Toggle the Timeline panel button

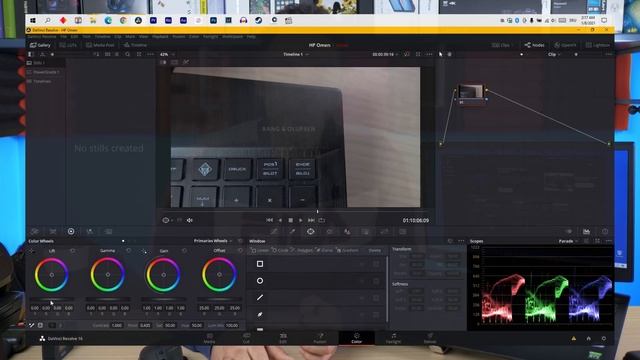click(136, 45)
